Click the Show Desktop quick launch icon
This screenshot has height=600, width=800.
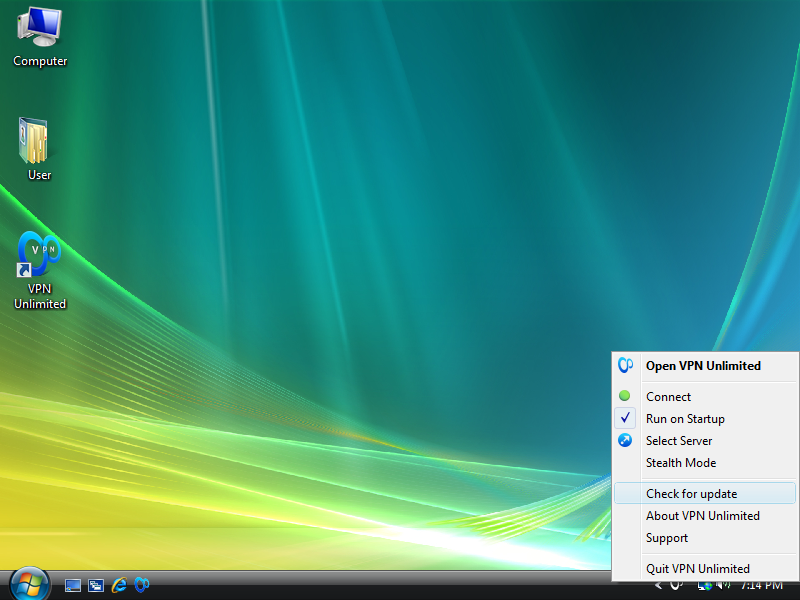point(72,585)
